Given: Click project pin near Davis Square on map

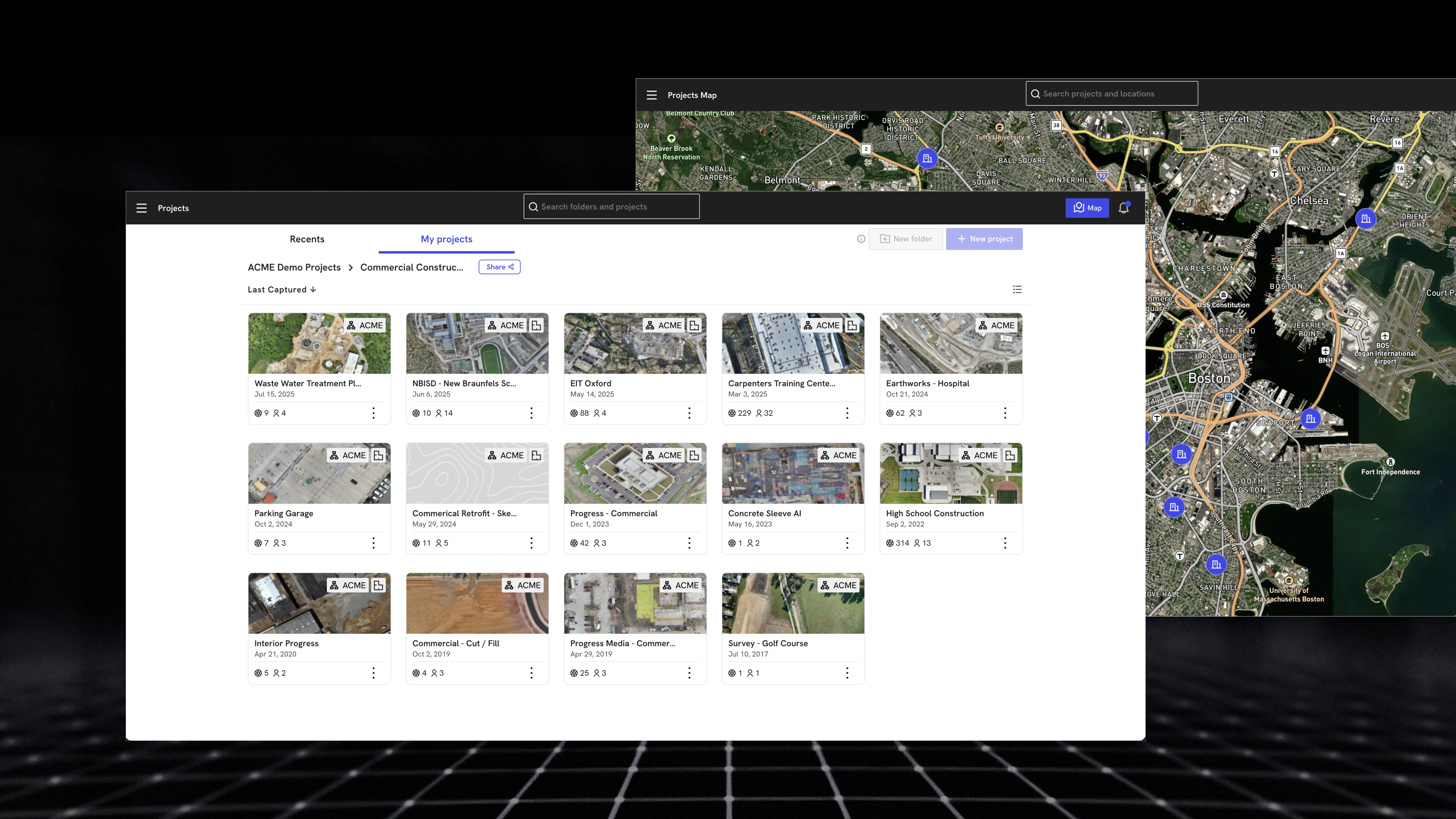Looking at the screenshot, I should [x=927, y=158].
